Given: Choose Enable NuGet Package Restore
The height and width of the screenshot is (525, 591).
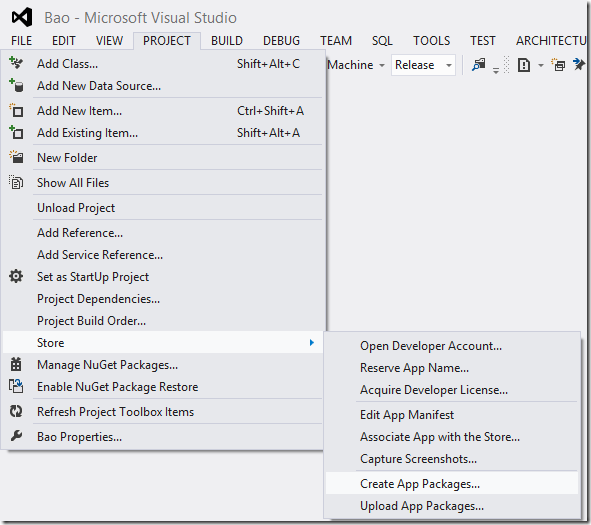Looking at the screenshot, I should pos(163,387).
